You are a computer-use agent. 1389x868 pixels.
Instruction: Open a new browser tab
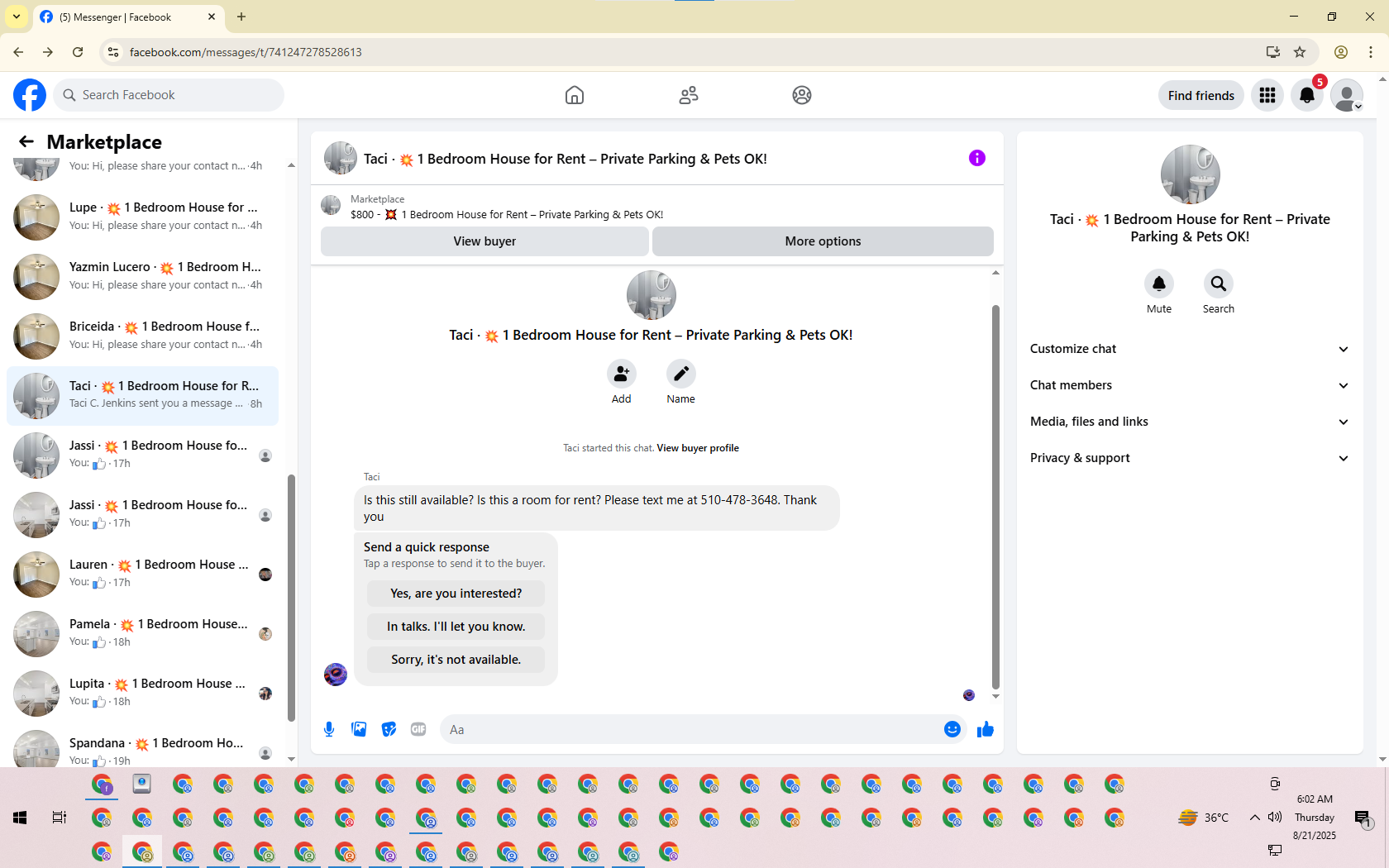coord(241,17)
